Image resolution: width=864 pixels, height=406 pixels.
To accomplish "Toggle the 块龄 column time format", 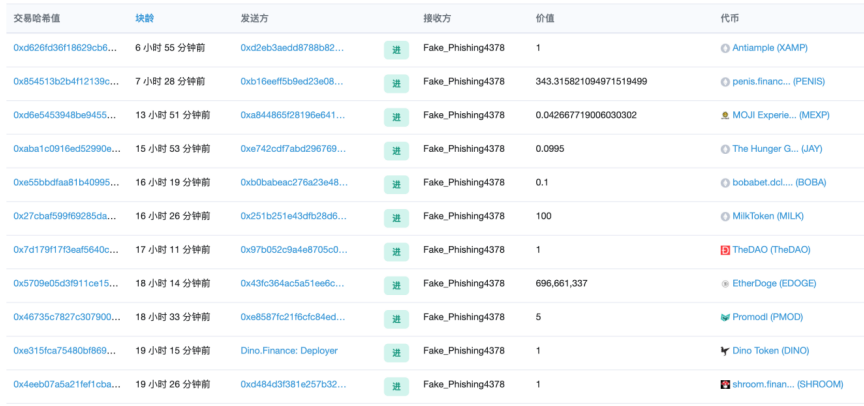I will coord(145,18).
